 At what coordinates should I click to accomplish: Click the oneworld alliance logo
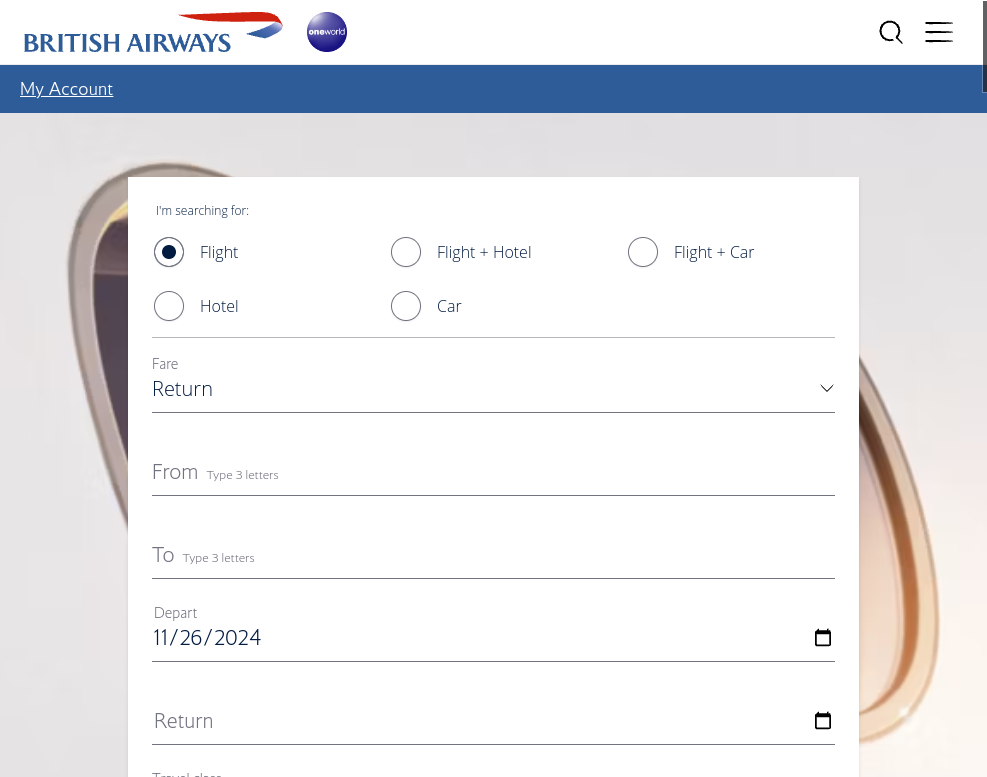click(x=327, y=32)
